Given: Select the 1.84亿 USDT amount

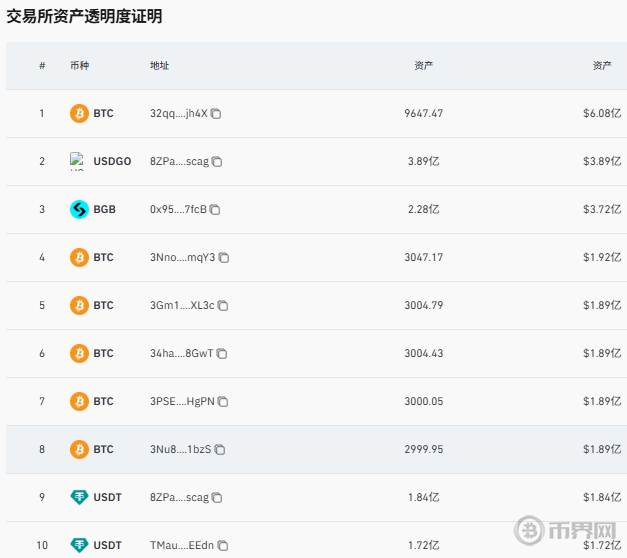Looking at the screenshot, I should pyautogui.click(x=423, y=498).
